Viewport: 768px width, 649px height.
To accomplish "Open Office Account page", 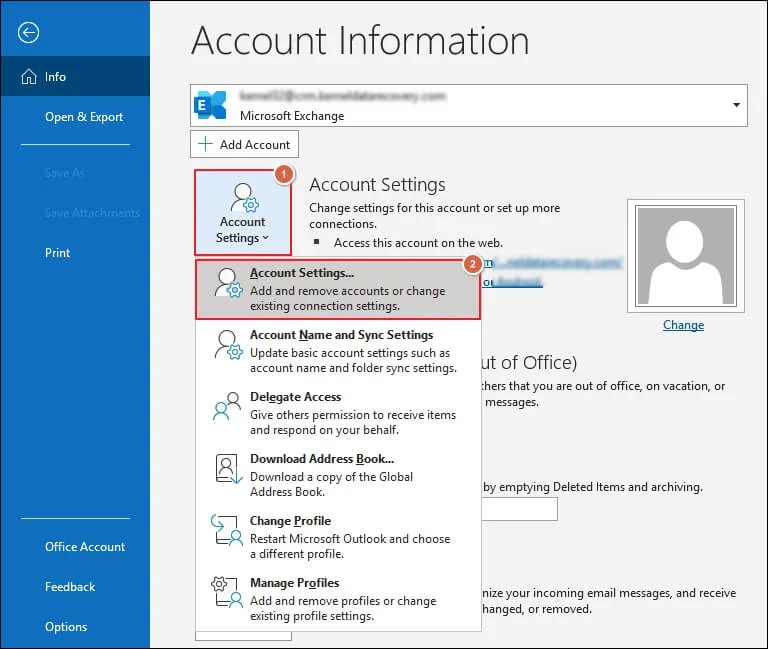I will pyautogui.click(x=85, y=547).
